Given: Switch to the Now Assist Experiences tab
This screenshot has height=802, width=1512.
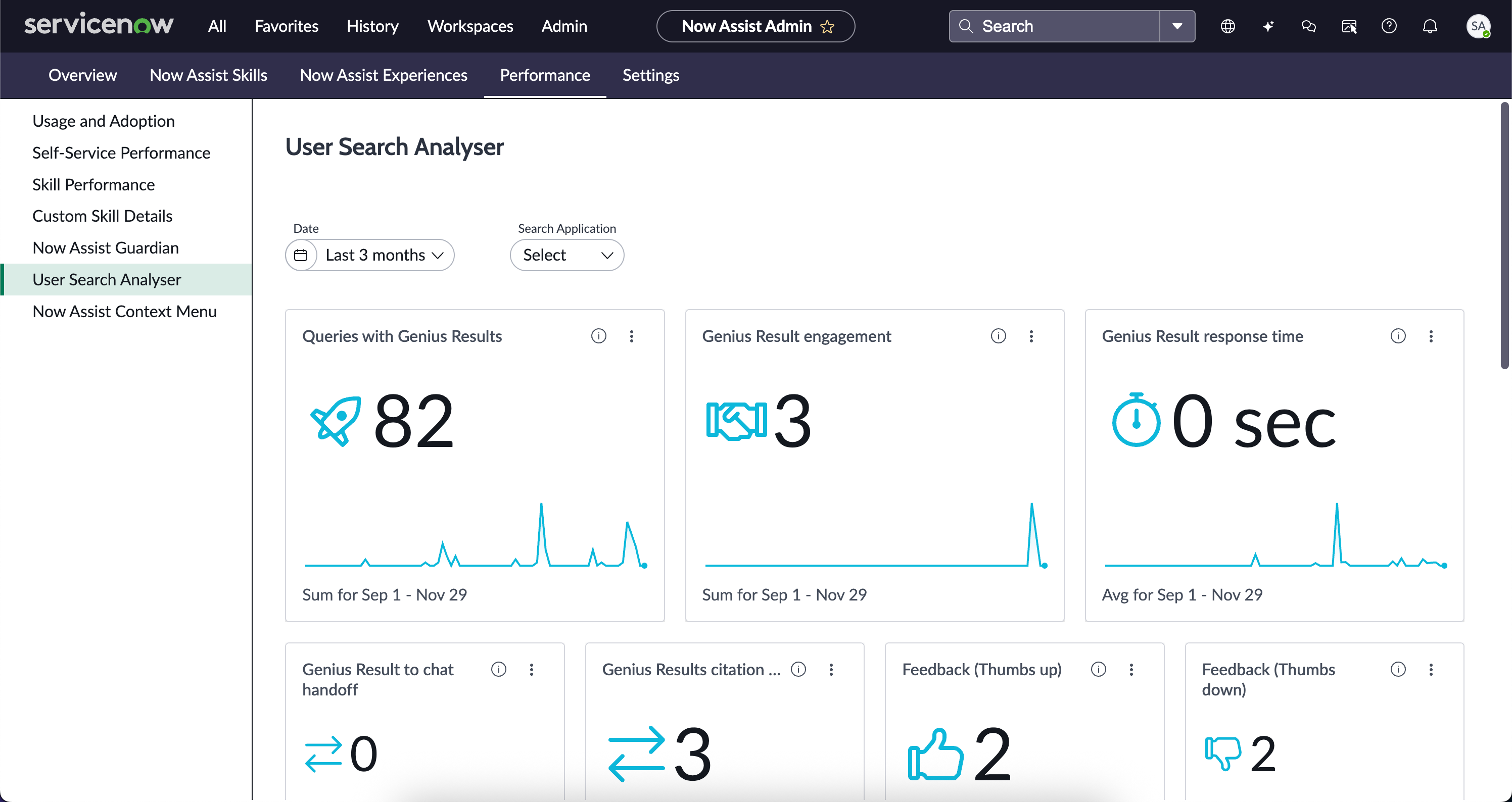Looking at the screenshot, I should coord(383,75).
